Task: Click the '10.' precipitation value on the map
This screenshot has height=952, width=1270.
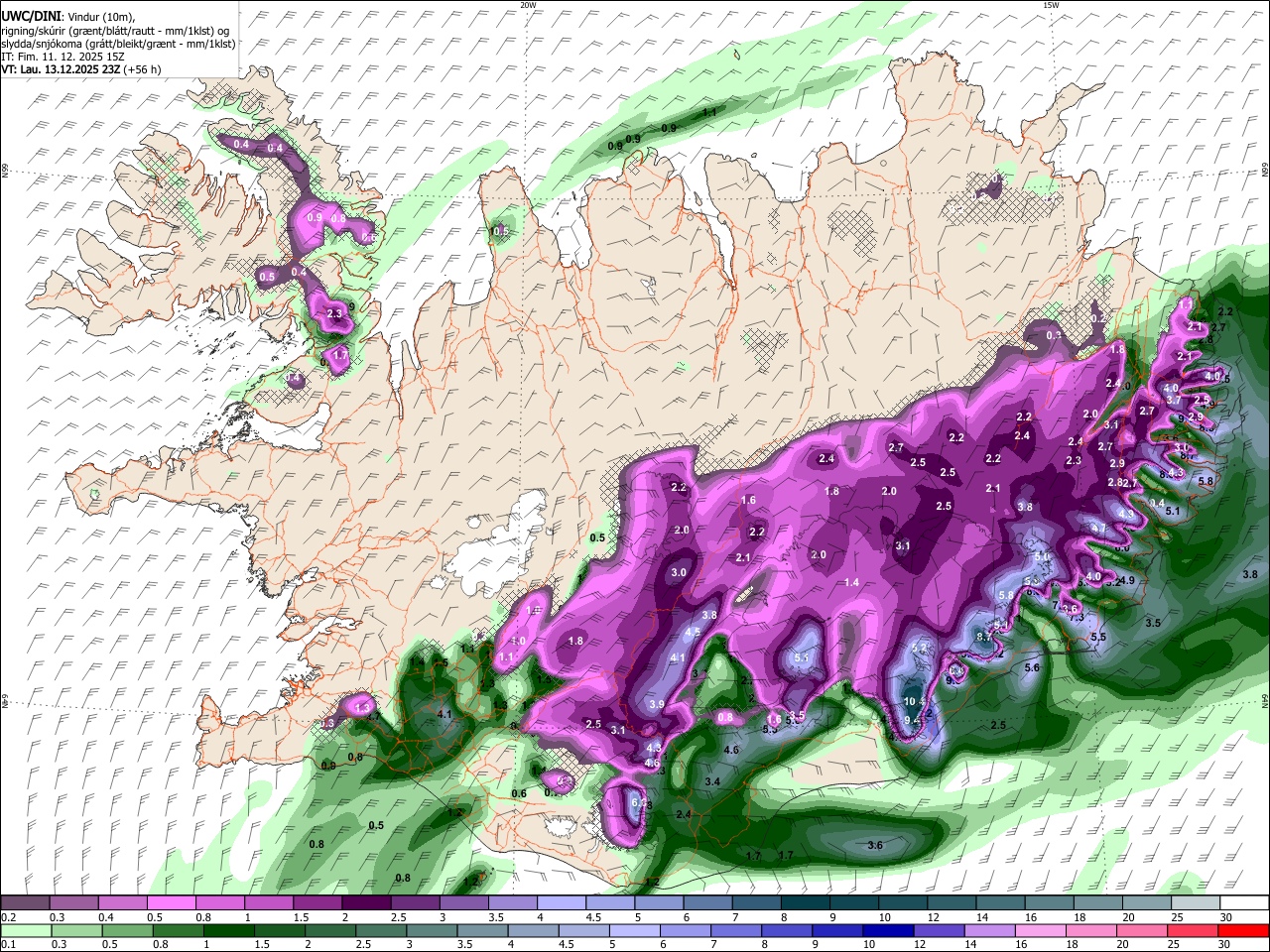Action: coord(914,701)
